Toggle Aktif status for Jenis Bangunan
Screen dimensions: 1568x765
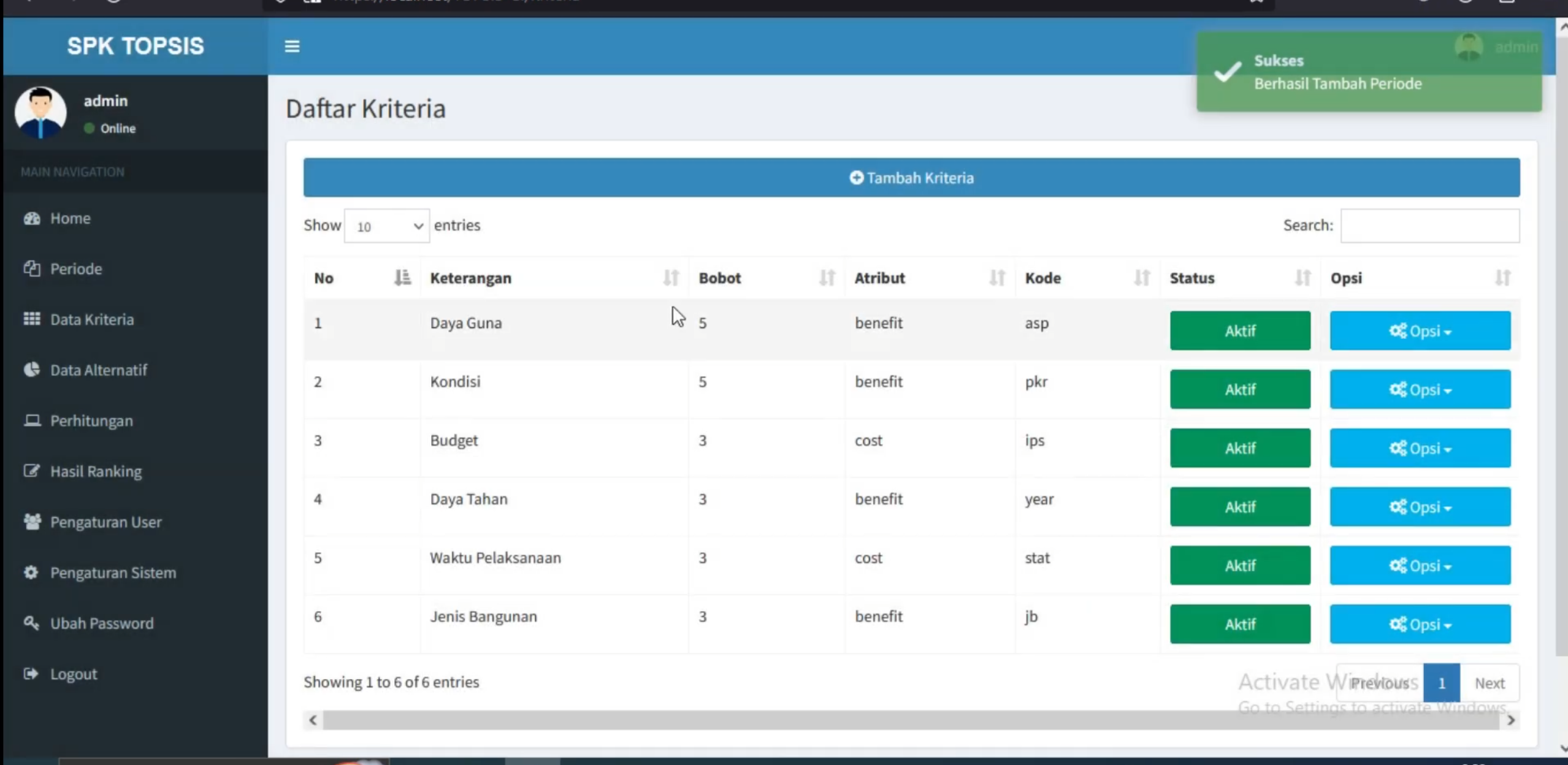pyautogui.click(x=1240, y=624)
